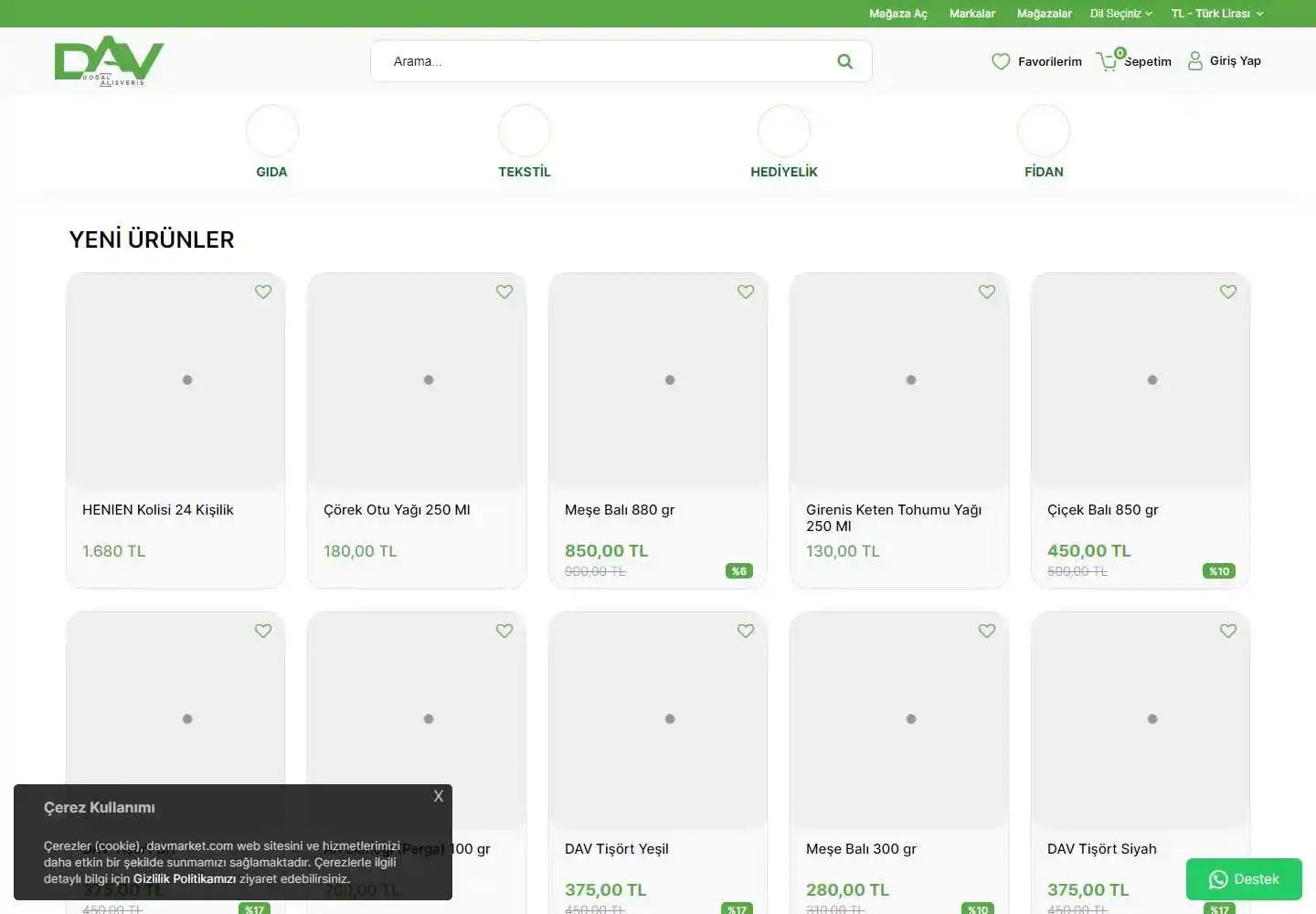Open the Meşe Balı 300 gr image

[899, 719]
